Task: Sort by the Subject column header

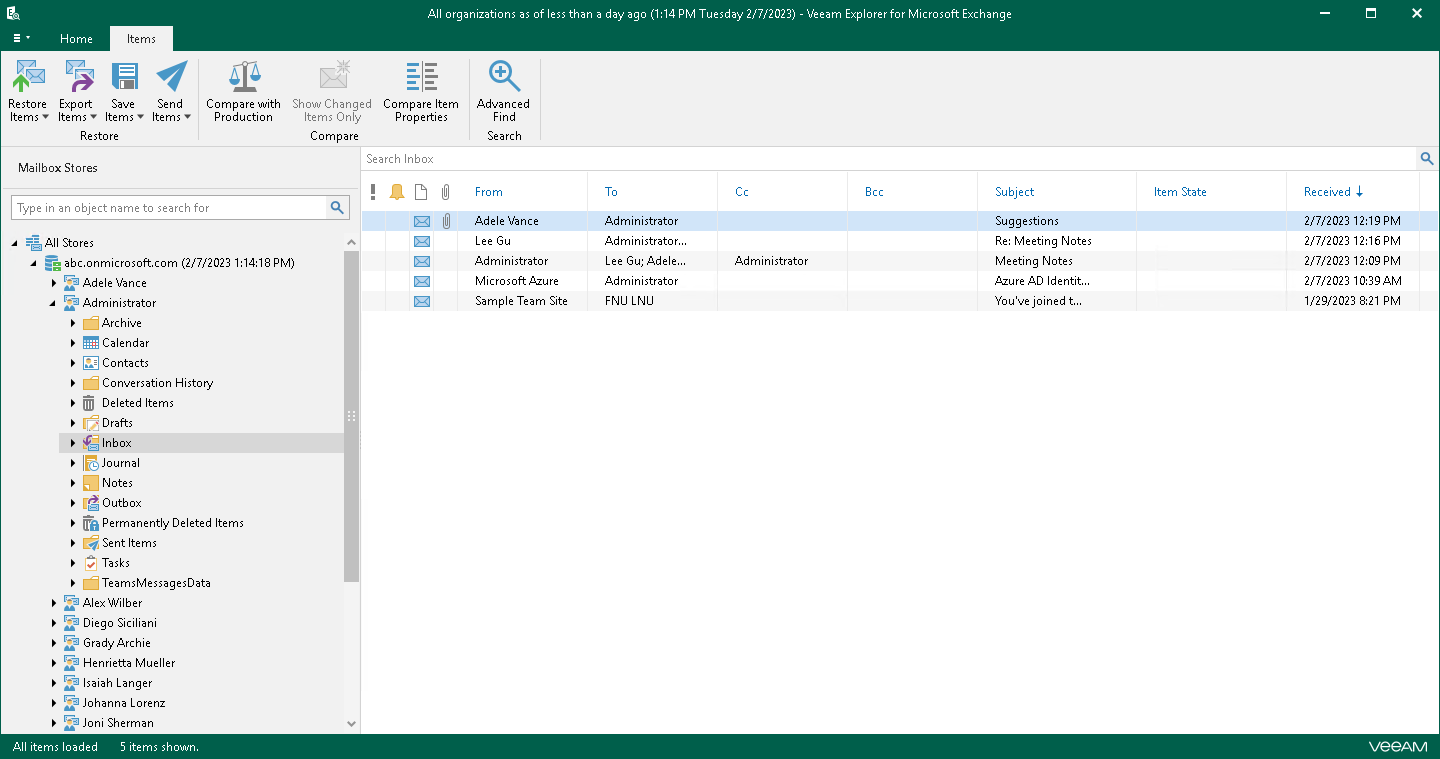Action: [x=1014, y=192]
